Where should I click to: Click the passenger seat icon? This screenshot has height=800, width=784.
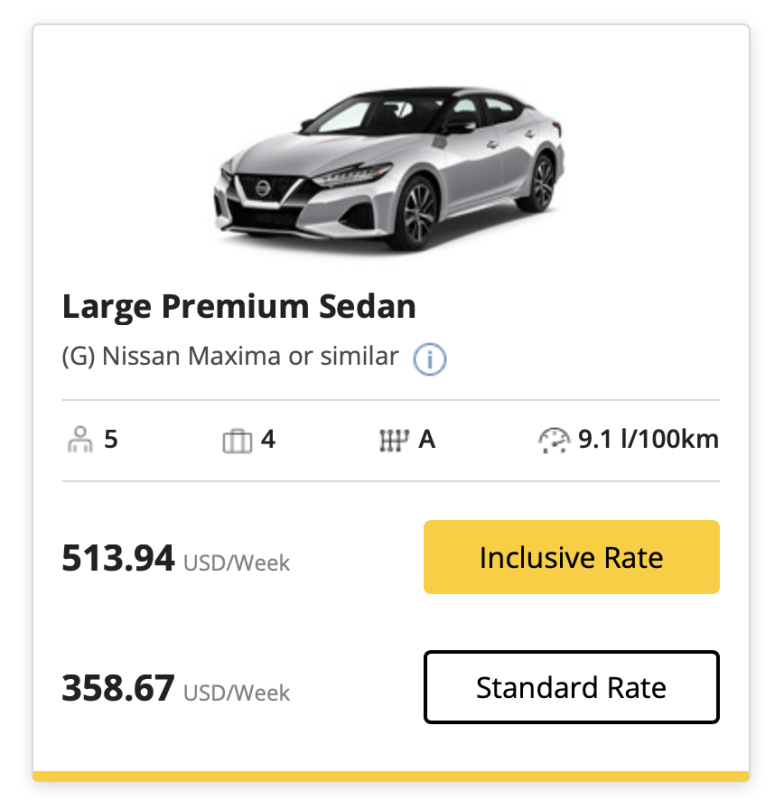pyautogui.click(x=77, y=440)
